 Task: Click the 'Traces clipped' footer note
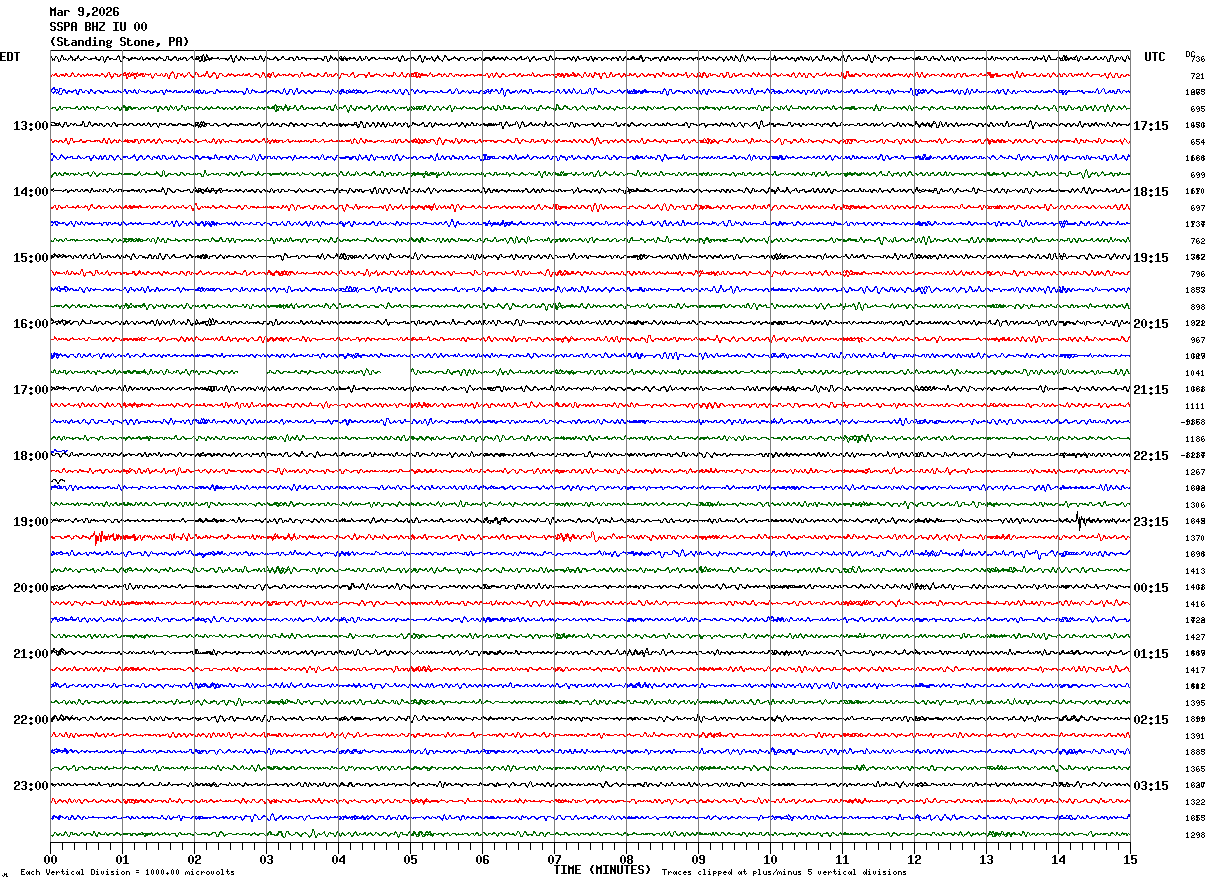click(x=784, y=873)
